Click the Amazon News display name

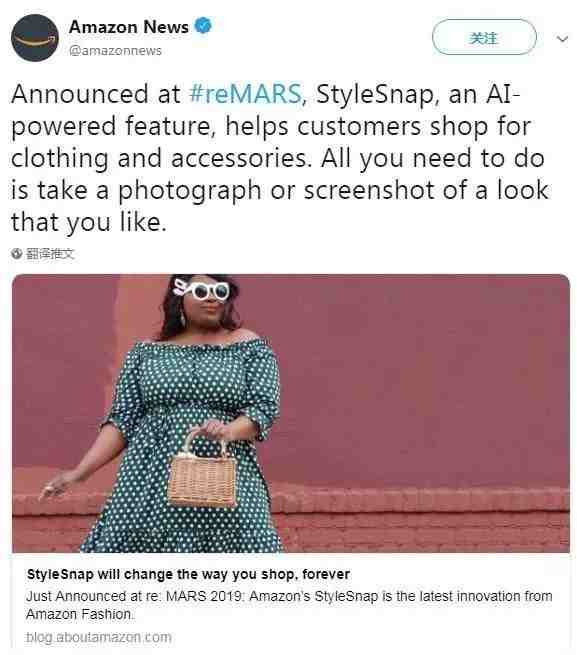129,27
